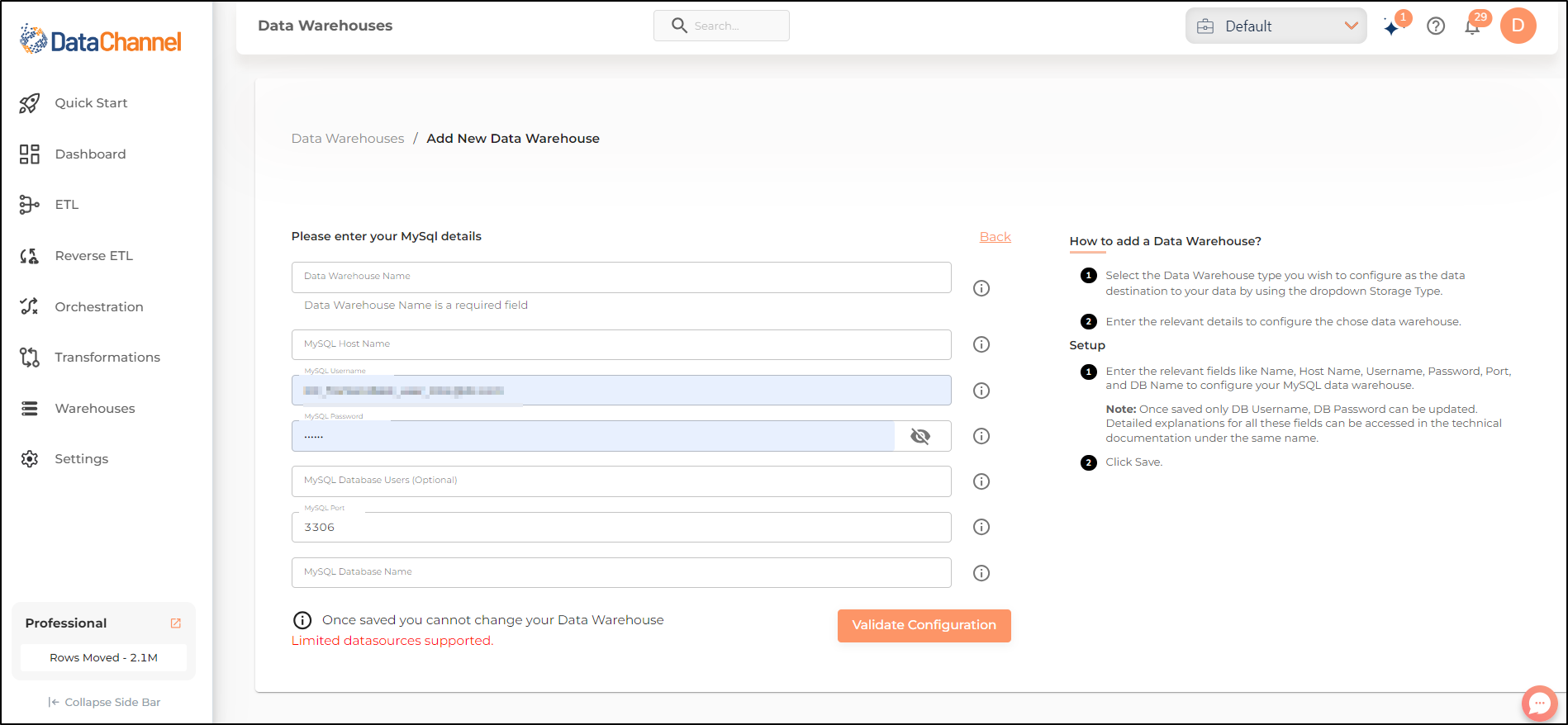
Task: Click the Warehouses stack icon
Action: (x=30, y=409)
